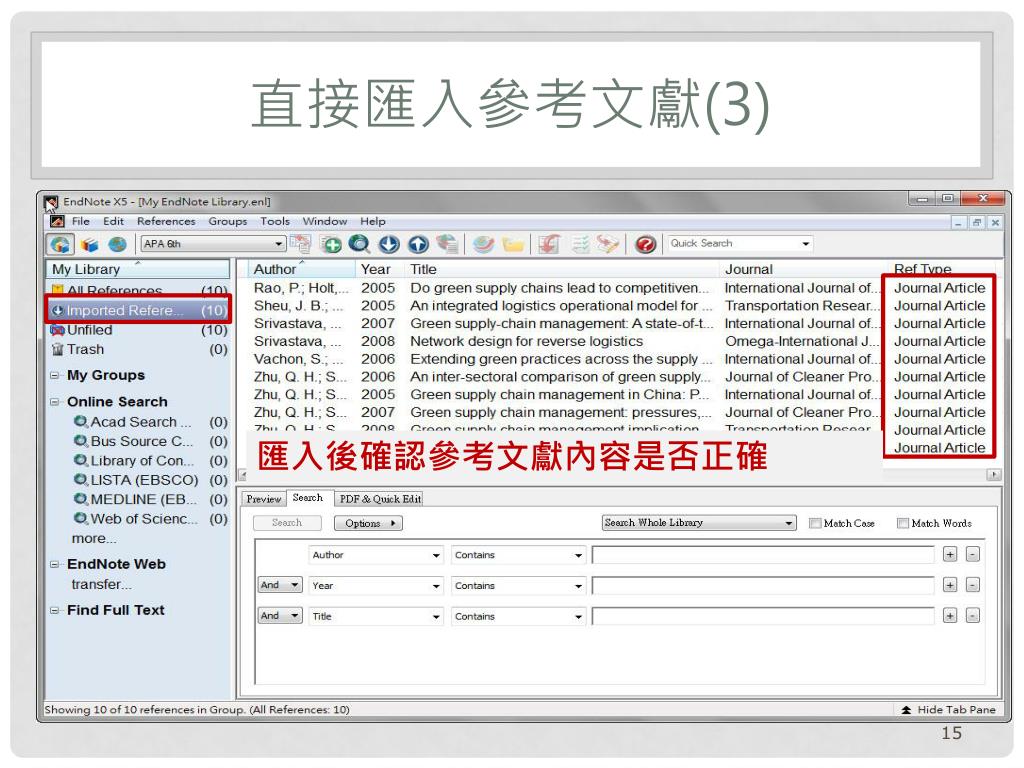
Task: Switch to the Search tab
Action: [308, 498]
